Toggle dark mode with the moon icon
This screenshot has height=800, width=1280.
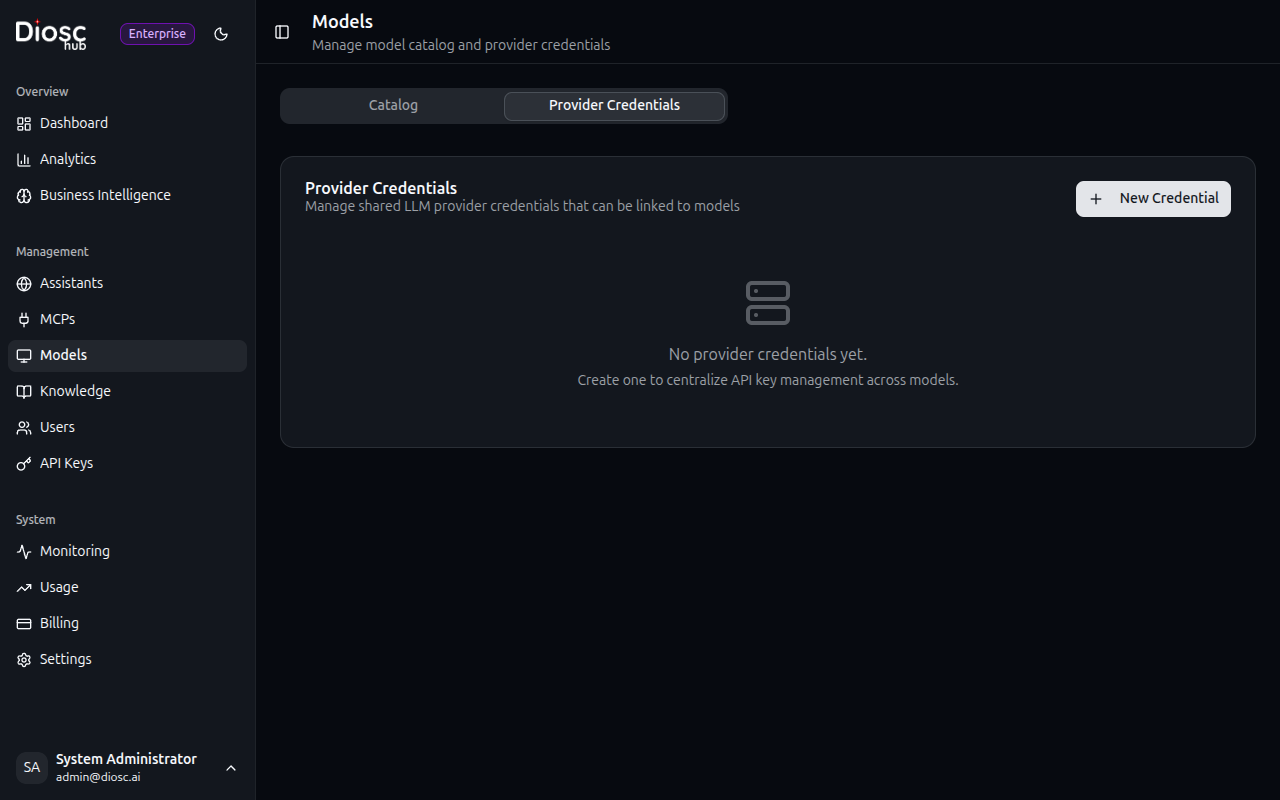[221, 33]
